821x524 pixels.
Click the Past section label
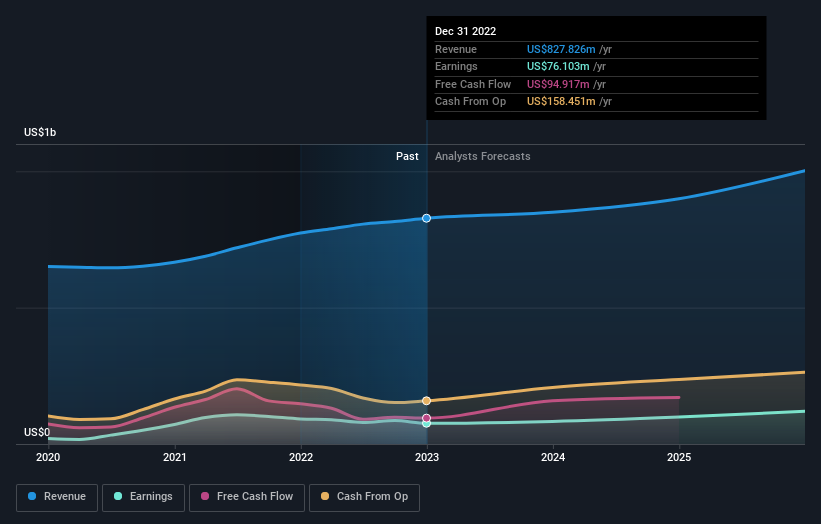407,157
